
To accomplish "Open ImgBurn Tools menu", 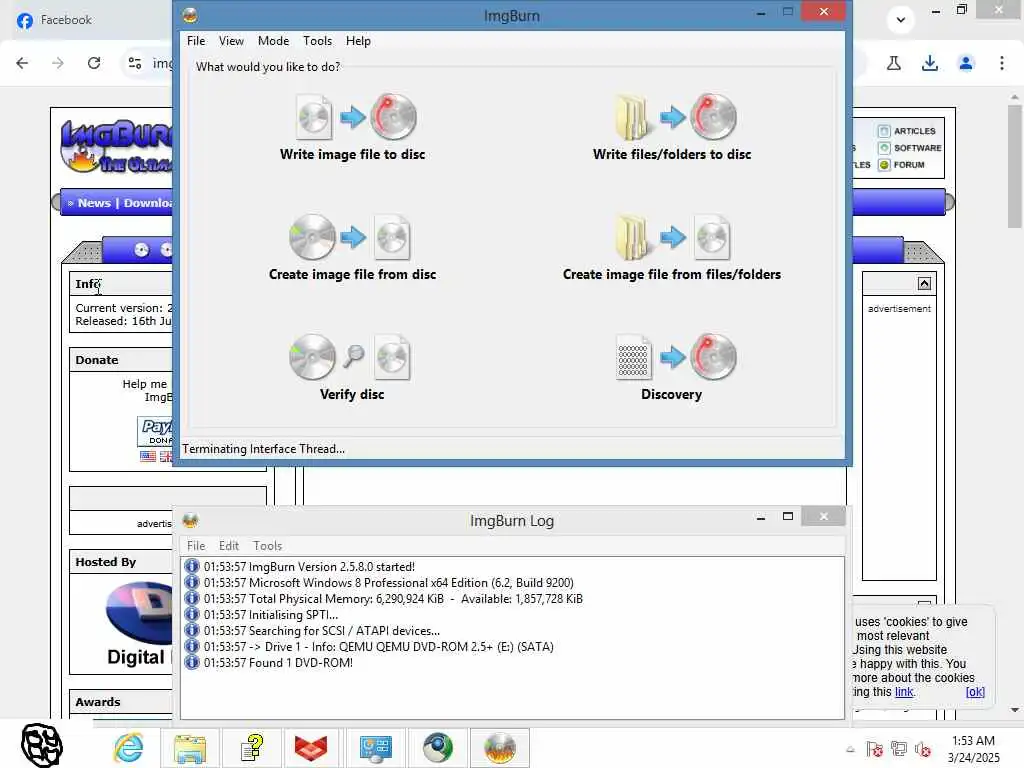I will tap(317, 40).
